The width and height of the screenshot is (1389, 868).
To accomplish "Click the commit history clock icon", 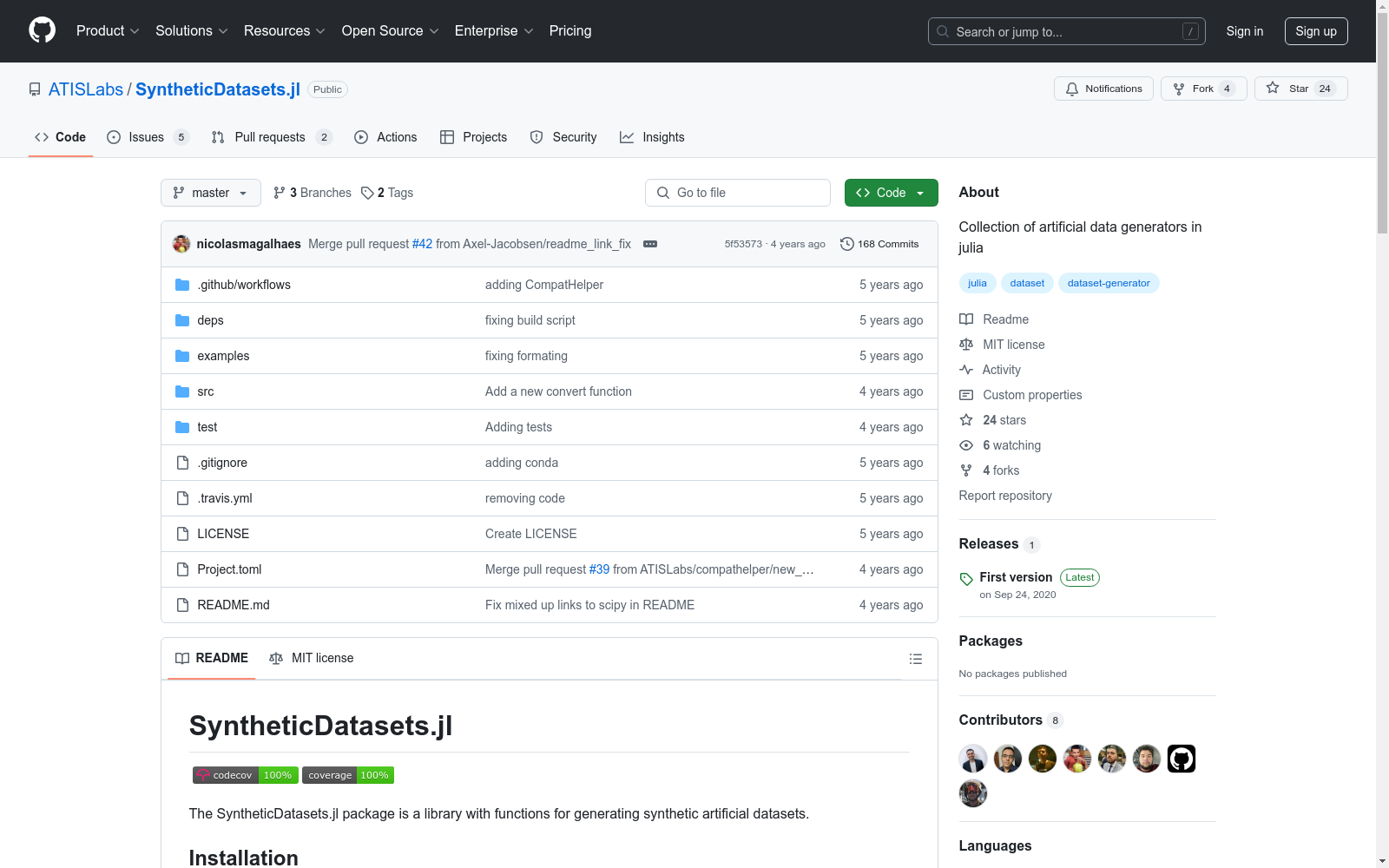I will click(x=847, y=244).
